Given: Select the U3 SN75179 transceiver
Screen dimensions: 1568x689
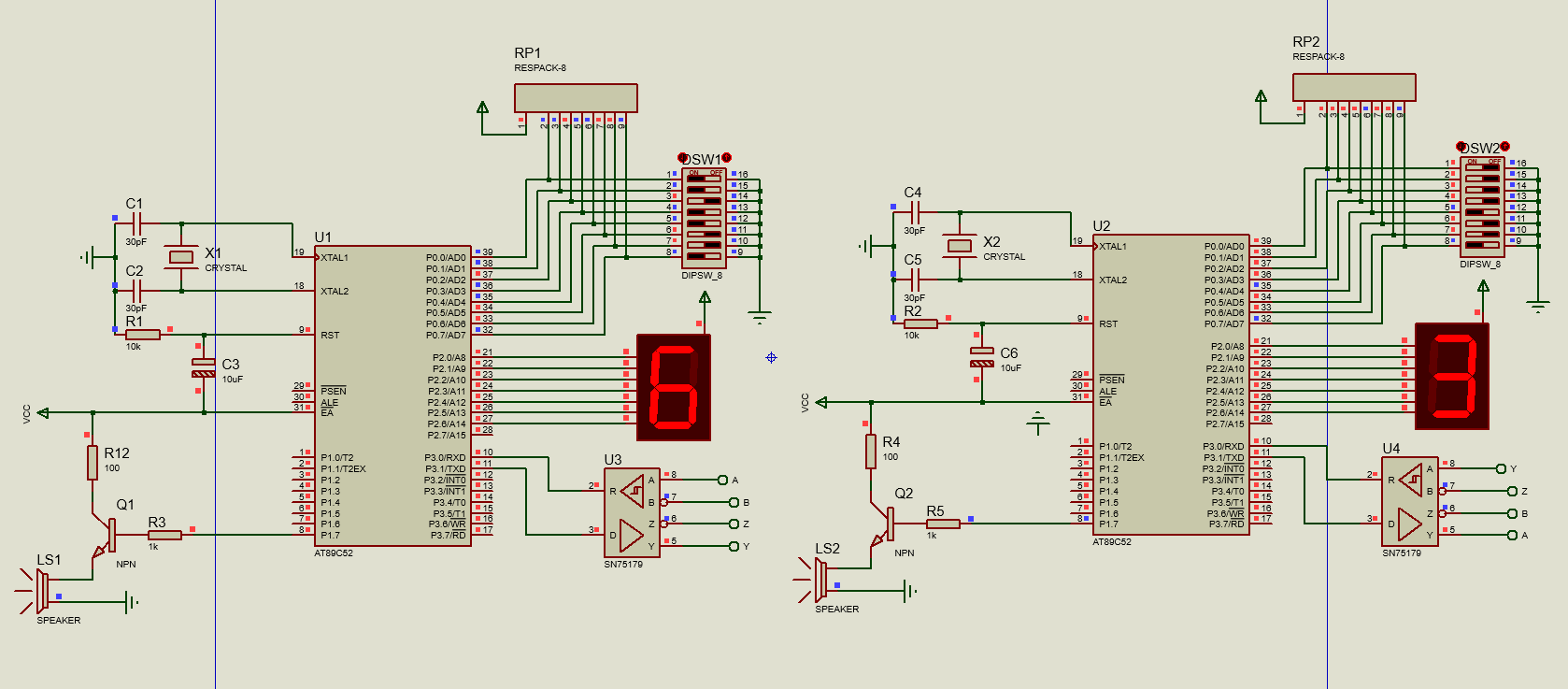Looking at the screenshot, I should click(x=633, y=513).
